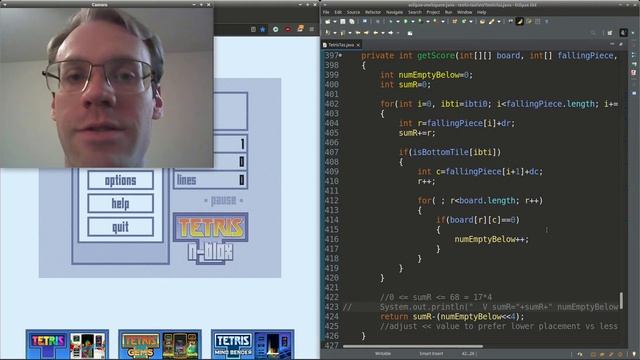Click the Save All icon in Eclipse toolbar
Image resolution: width=640 pixels, height=360 pixels.
tap(351, 22)
